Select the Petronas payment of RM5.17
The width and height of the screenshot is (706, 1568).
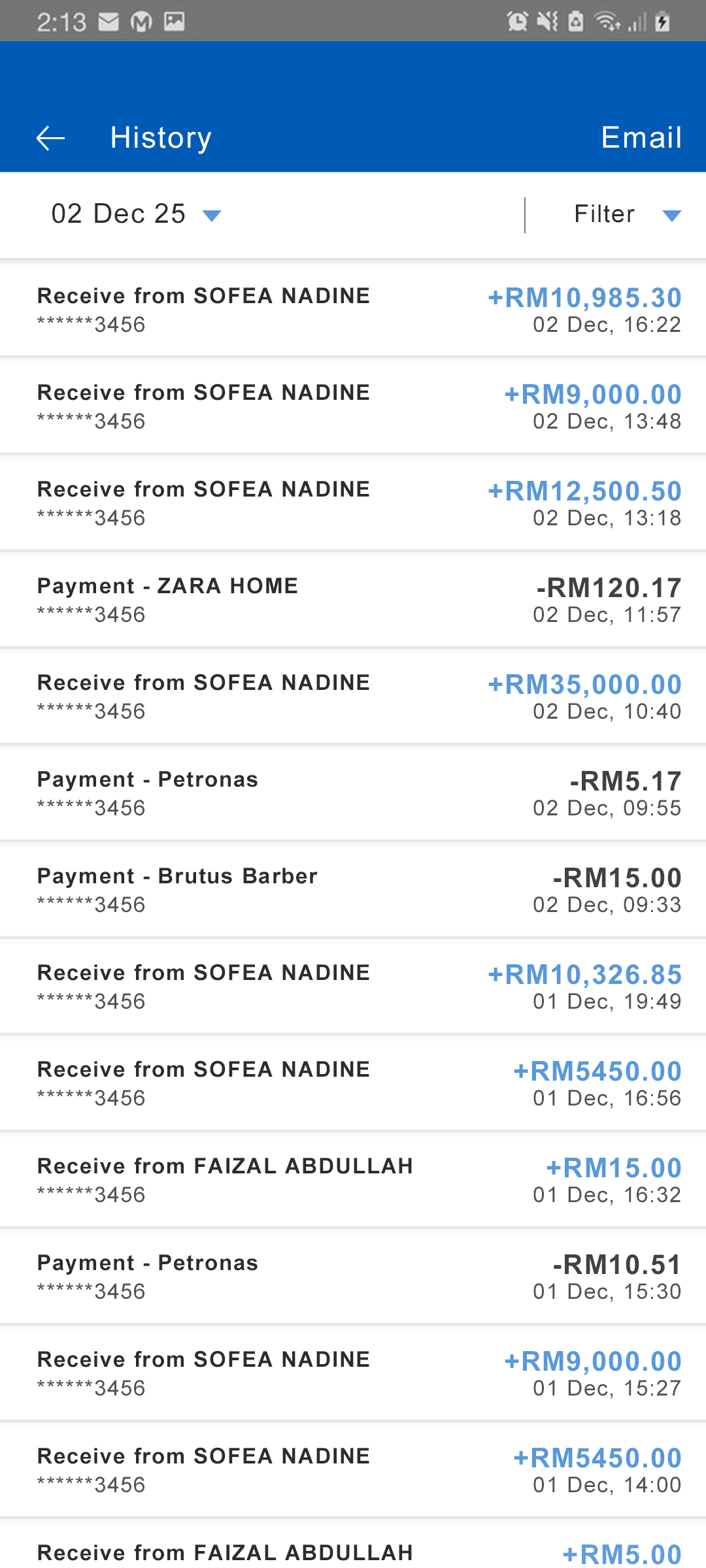353,792
